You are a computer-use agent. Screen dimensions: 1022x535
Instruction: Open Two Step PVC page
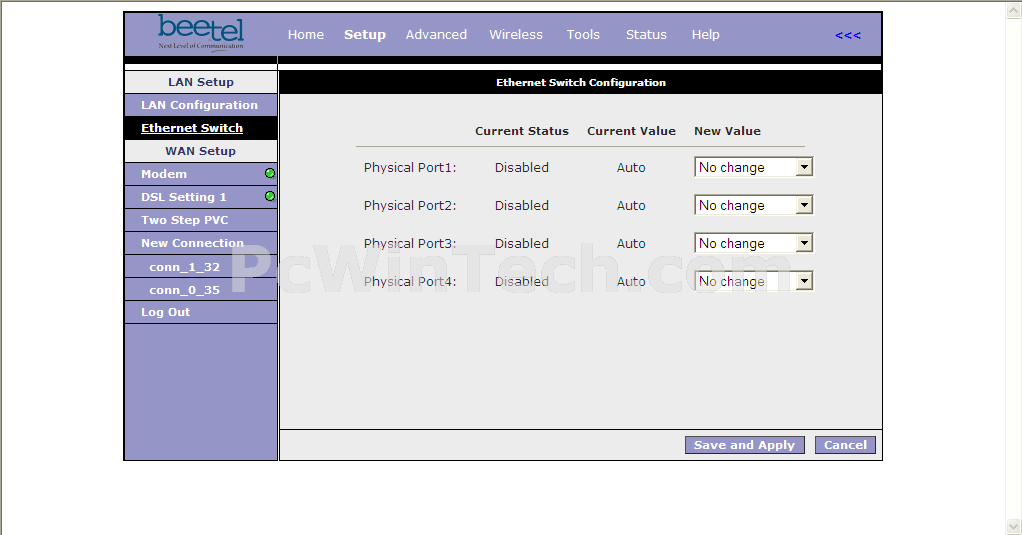[x=201, y=220]
